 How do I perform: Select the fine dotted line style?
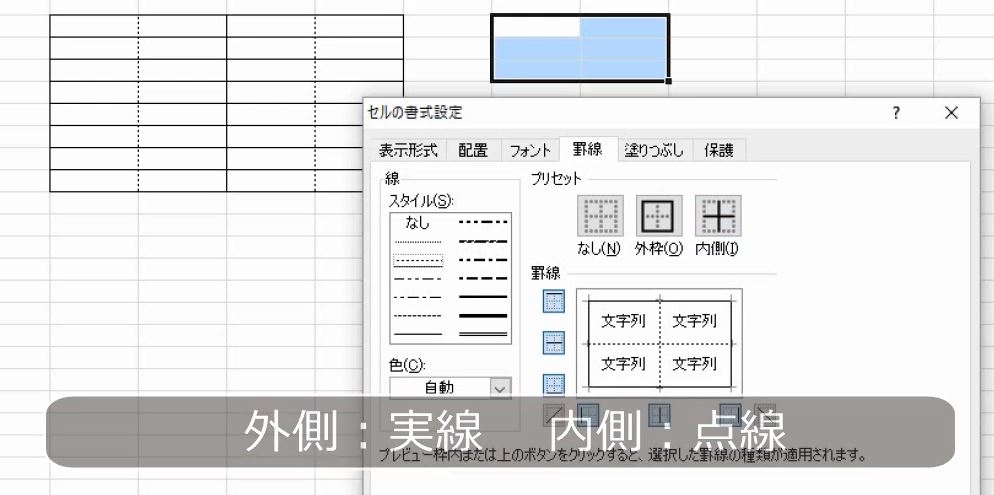click(418, 242)
